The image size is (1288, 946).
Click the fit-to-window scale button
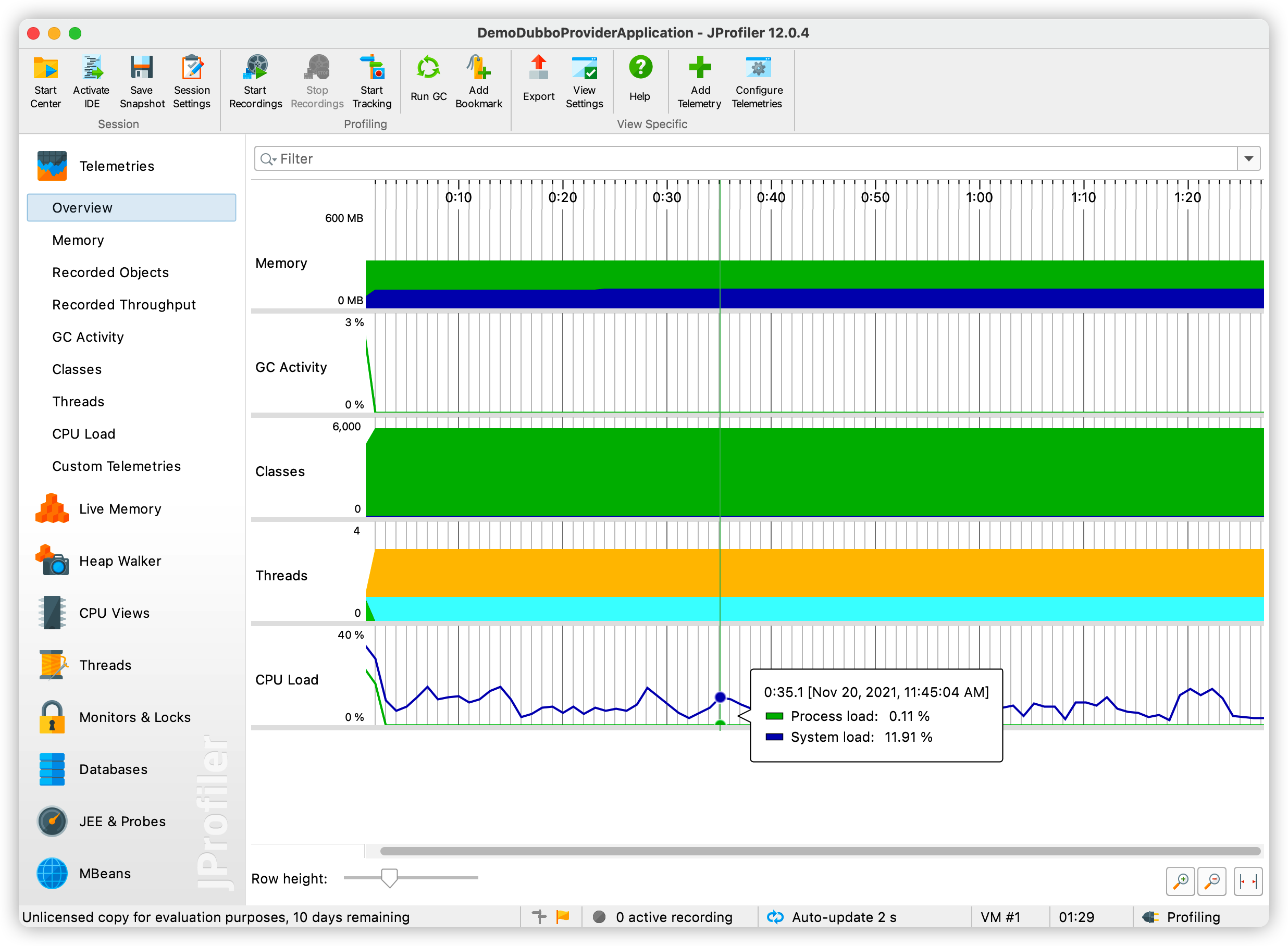(x=1248, y=882)
